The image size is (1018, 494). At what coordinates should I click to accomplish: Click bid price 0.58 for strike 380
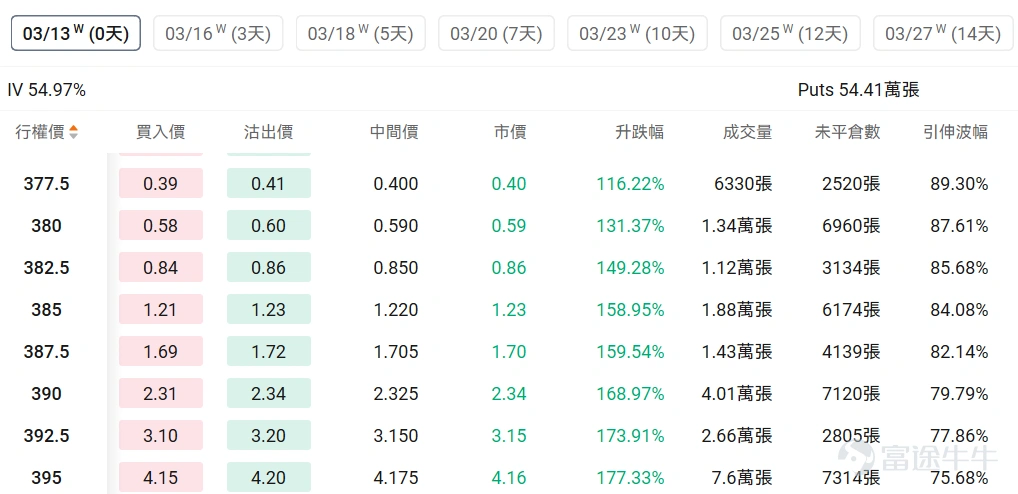click(x=161, y=225)
